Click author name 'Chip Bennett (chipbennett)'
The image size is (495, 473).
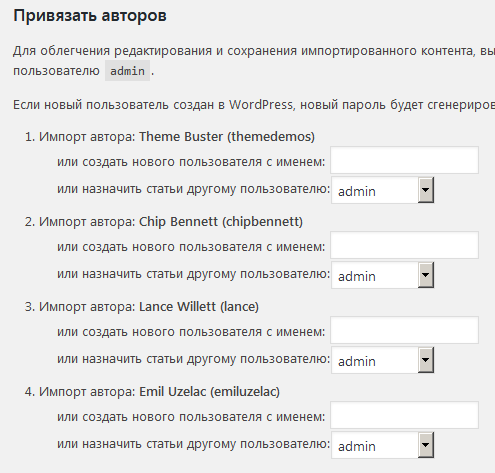pyautogui.click(x=221, y=222)
